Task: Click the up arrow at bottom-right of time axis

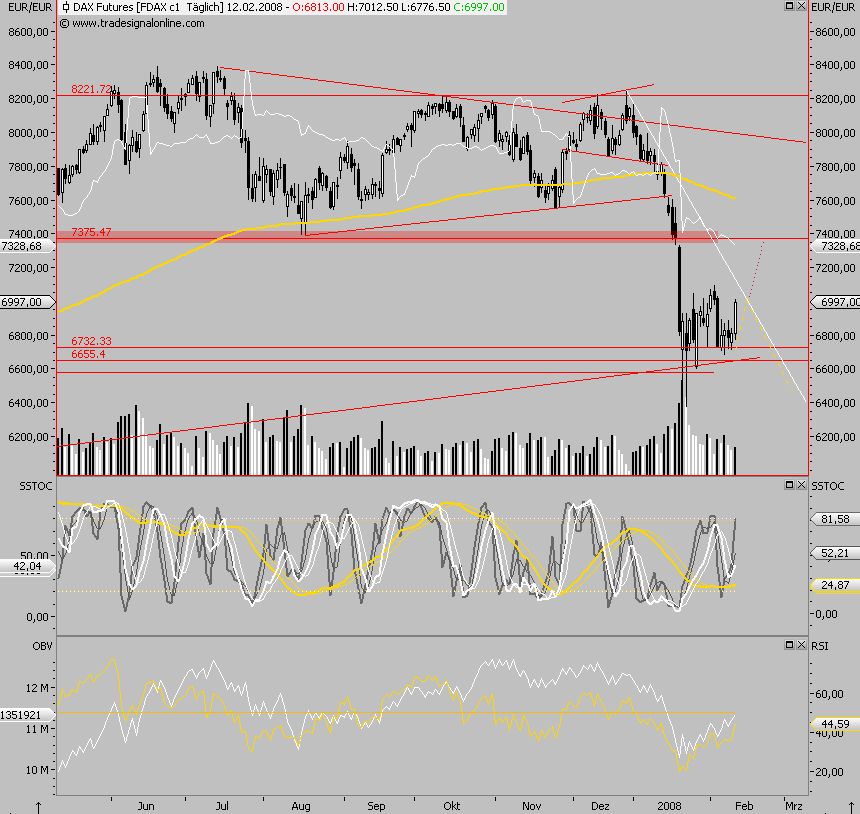Action: coord(852,807)
